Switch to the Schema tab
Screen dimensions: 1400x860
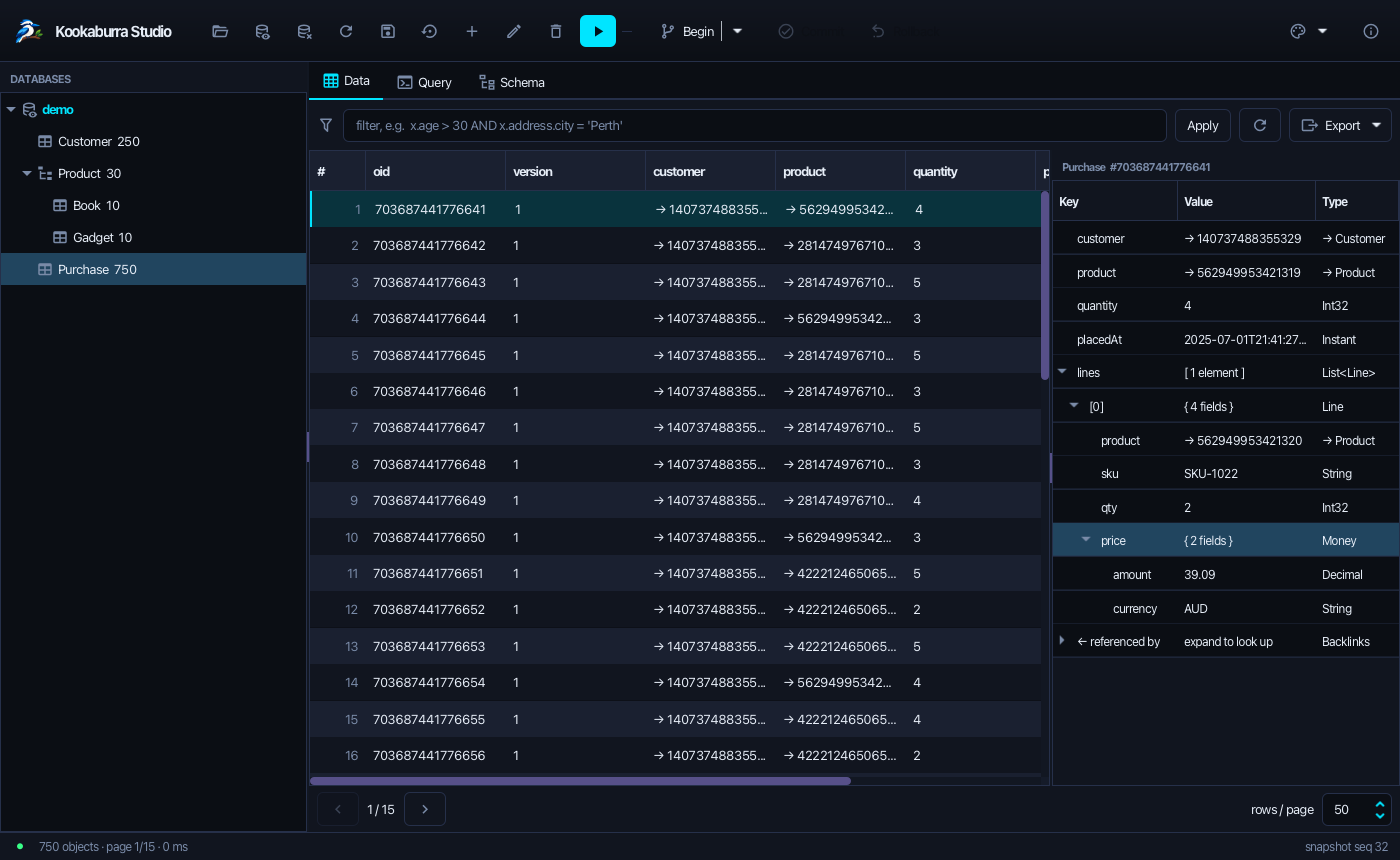(x=511, y=82)
